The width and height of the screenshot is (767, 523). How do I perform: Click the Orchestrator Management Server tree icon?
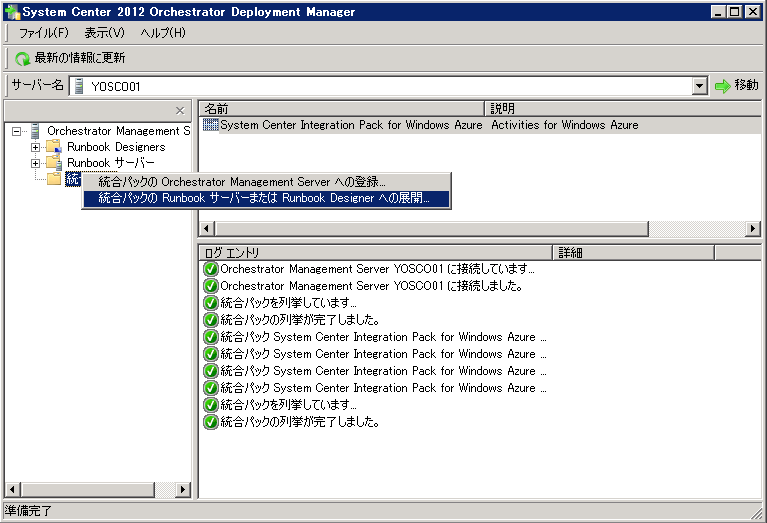point(35,131)
